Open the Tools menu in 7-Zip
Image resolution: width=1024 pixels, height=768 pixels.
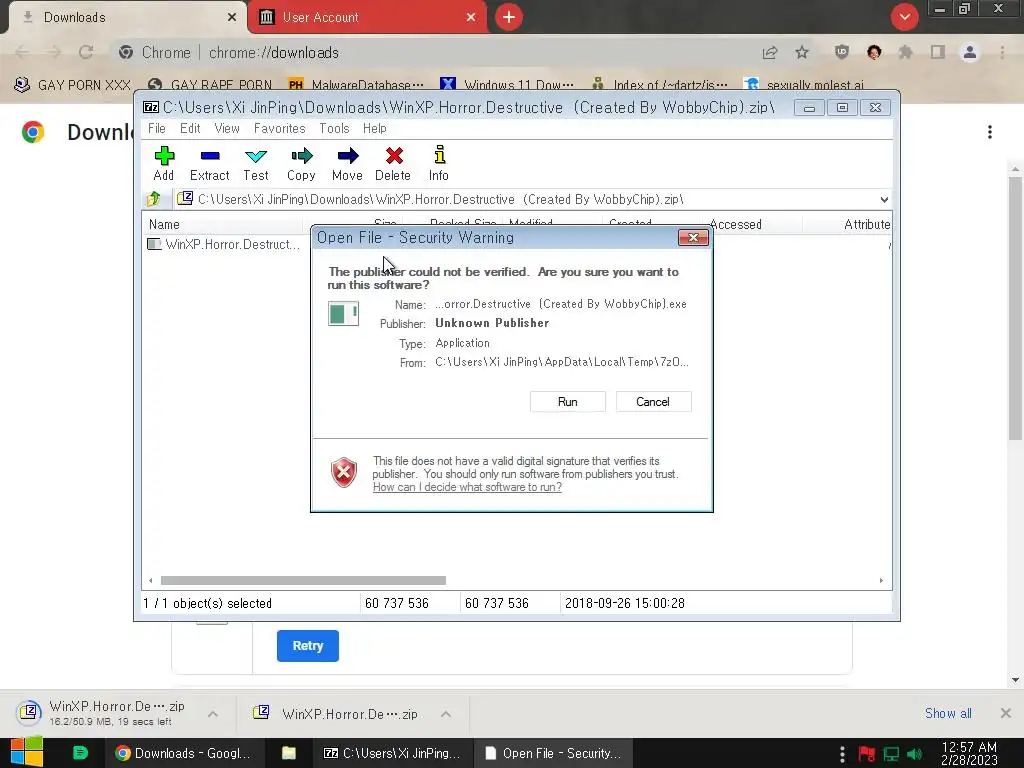pyautogui.click(x=334, y=129)
